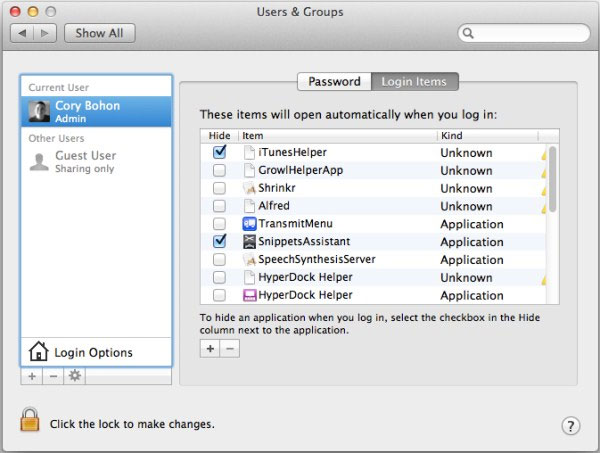The width and height of the screenshot is (600, 453).
Task: Select Cory Bohon user
Action: 96,111
